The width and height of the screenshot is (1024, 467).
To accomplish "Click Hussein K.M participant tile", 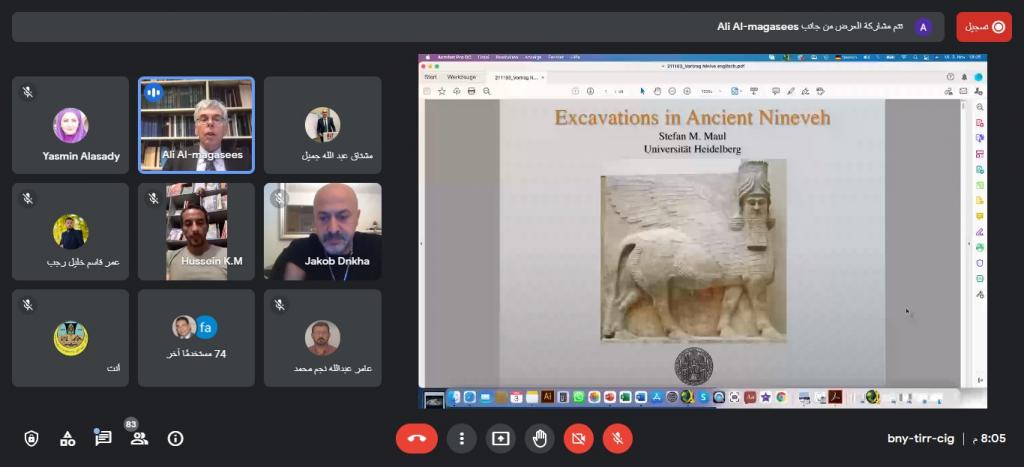I will (x=196, y=231).
